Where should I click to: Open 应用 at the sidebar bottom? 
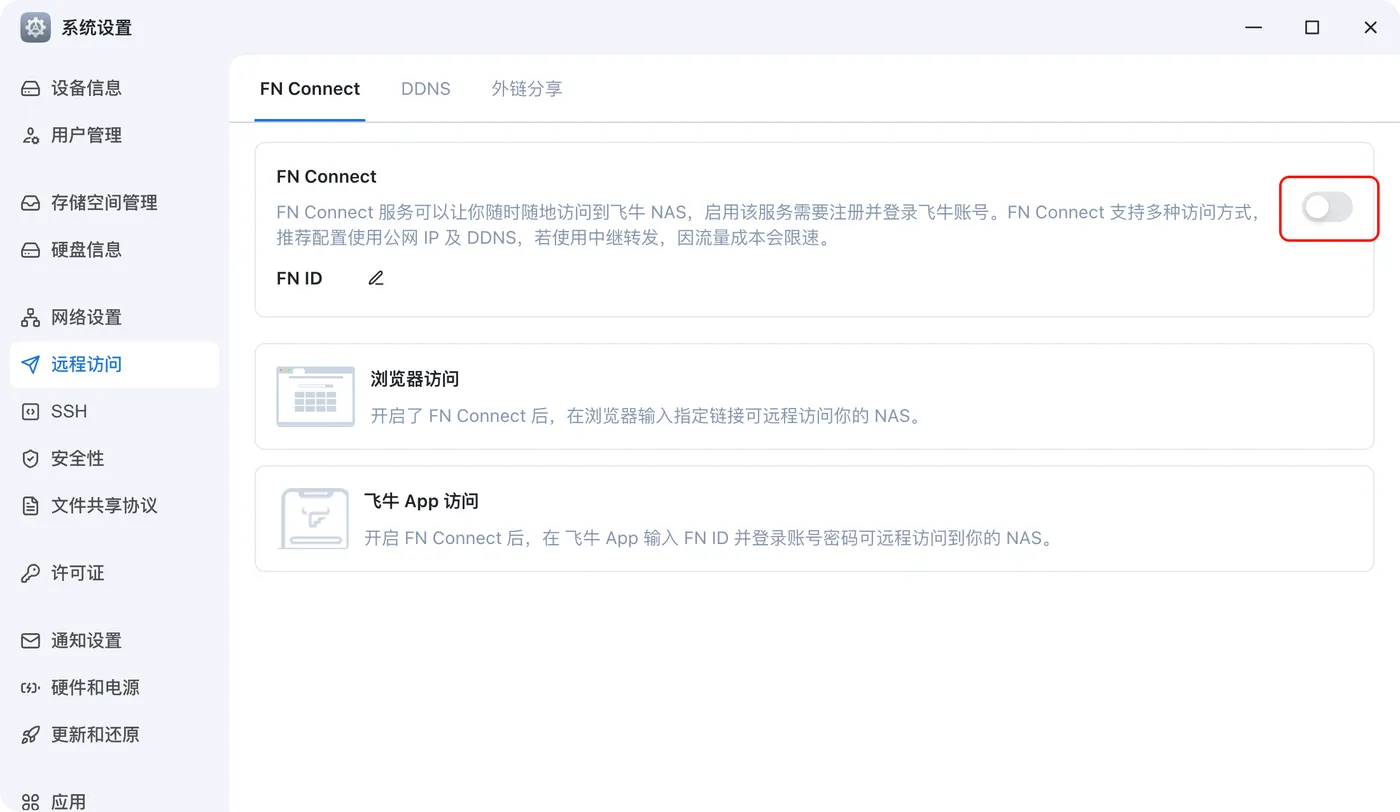coord(70,800)
